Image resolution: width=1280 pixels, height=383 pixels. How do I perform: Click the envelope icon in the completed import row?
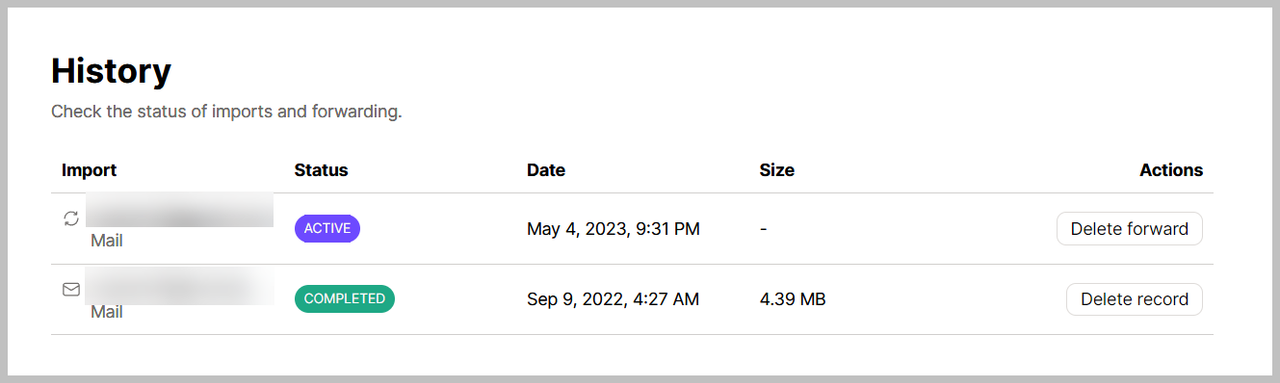point(71,289)
